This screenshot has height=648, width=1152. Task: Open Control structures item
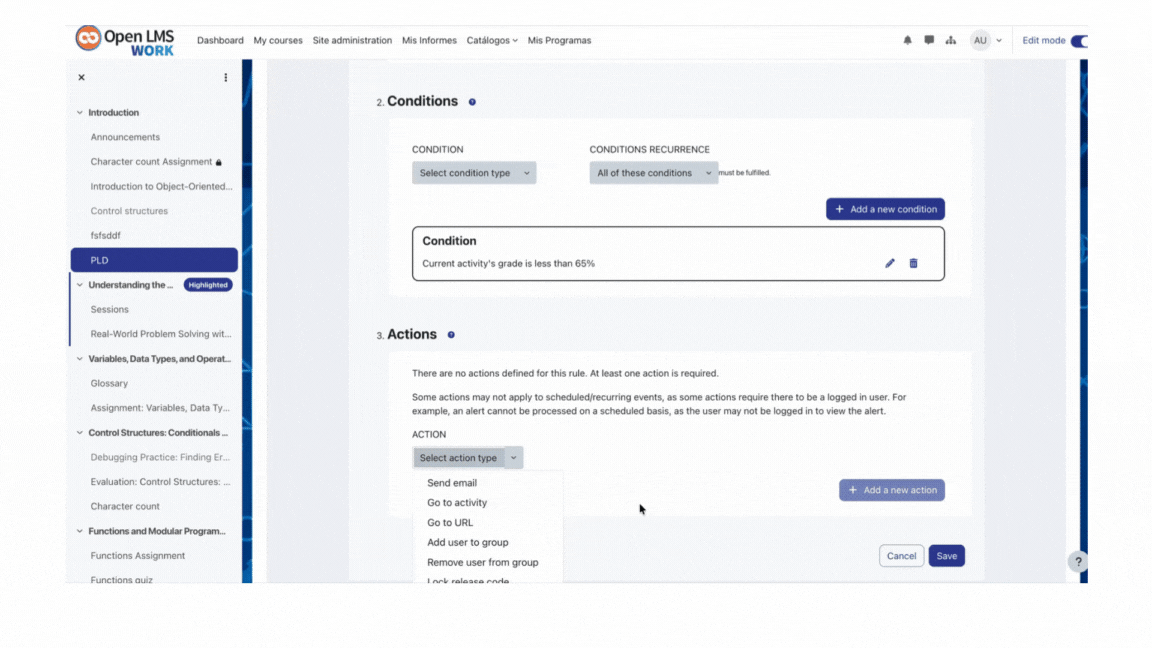pyautogui.click(x=129, y=211)
